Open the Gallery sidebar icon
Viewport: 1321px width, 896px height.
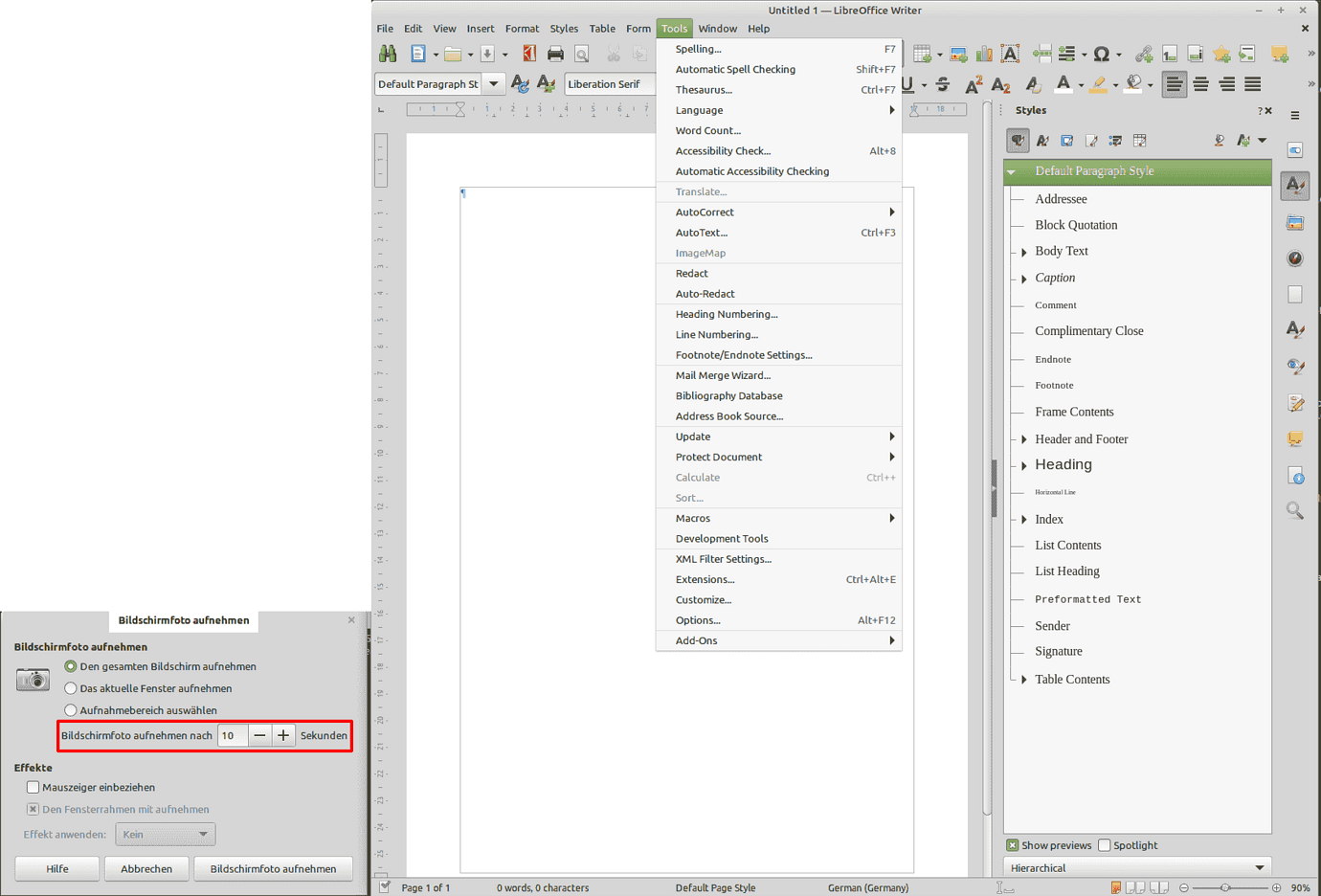[1295, 222]
